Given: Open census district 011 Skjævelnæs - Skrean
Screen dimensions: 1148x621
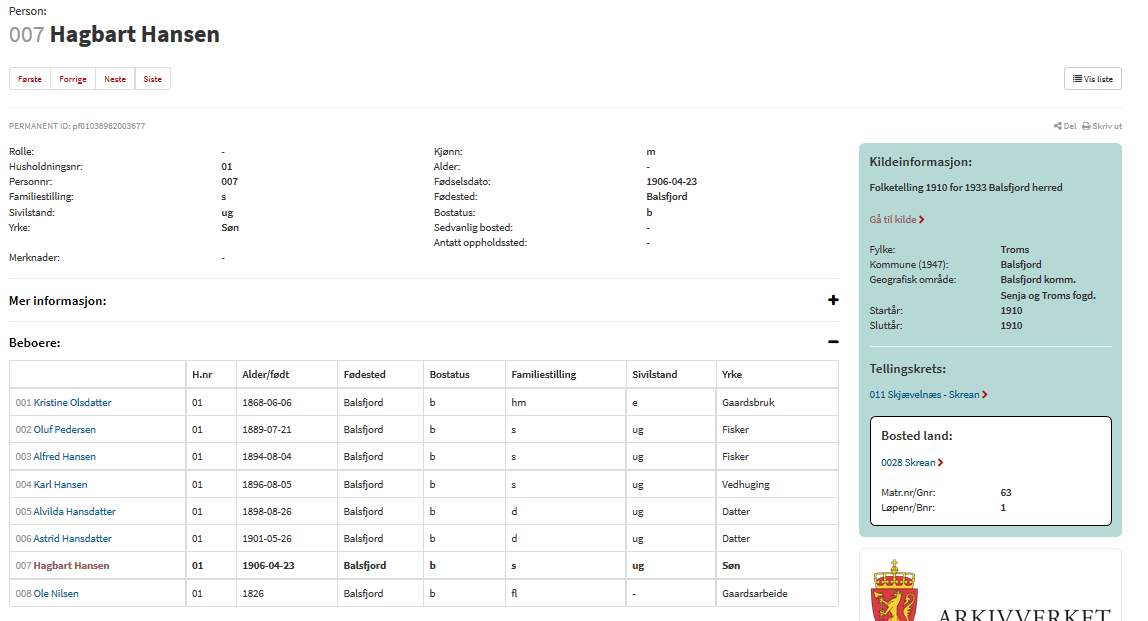Looking at the screenshot, I should [928, 395].
